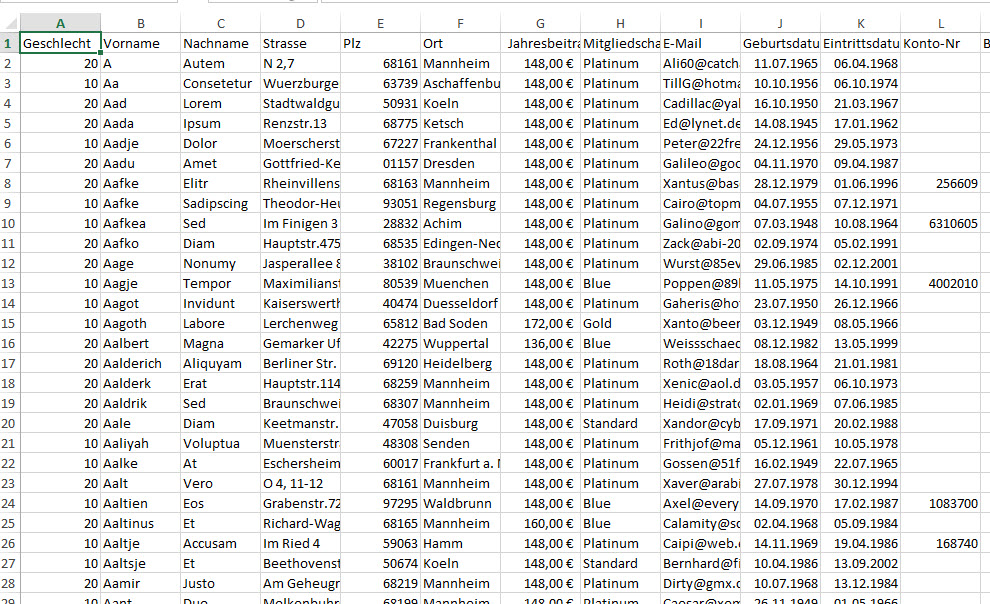Screen dimensions: 990x604
Task: Click the select-all corner of the grid
Action: 9,23
